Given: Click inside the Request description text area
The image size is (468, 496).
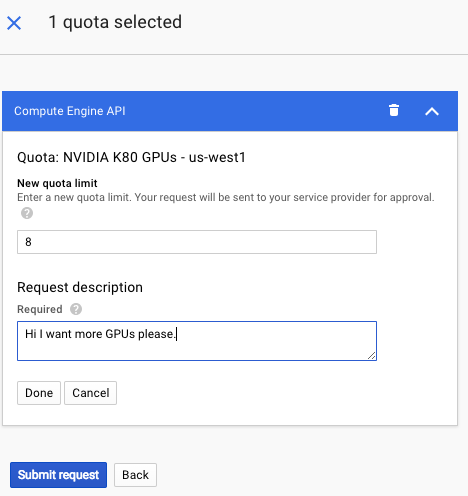Looking at the screenshot, I should tap(197, 341).
